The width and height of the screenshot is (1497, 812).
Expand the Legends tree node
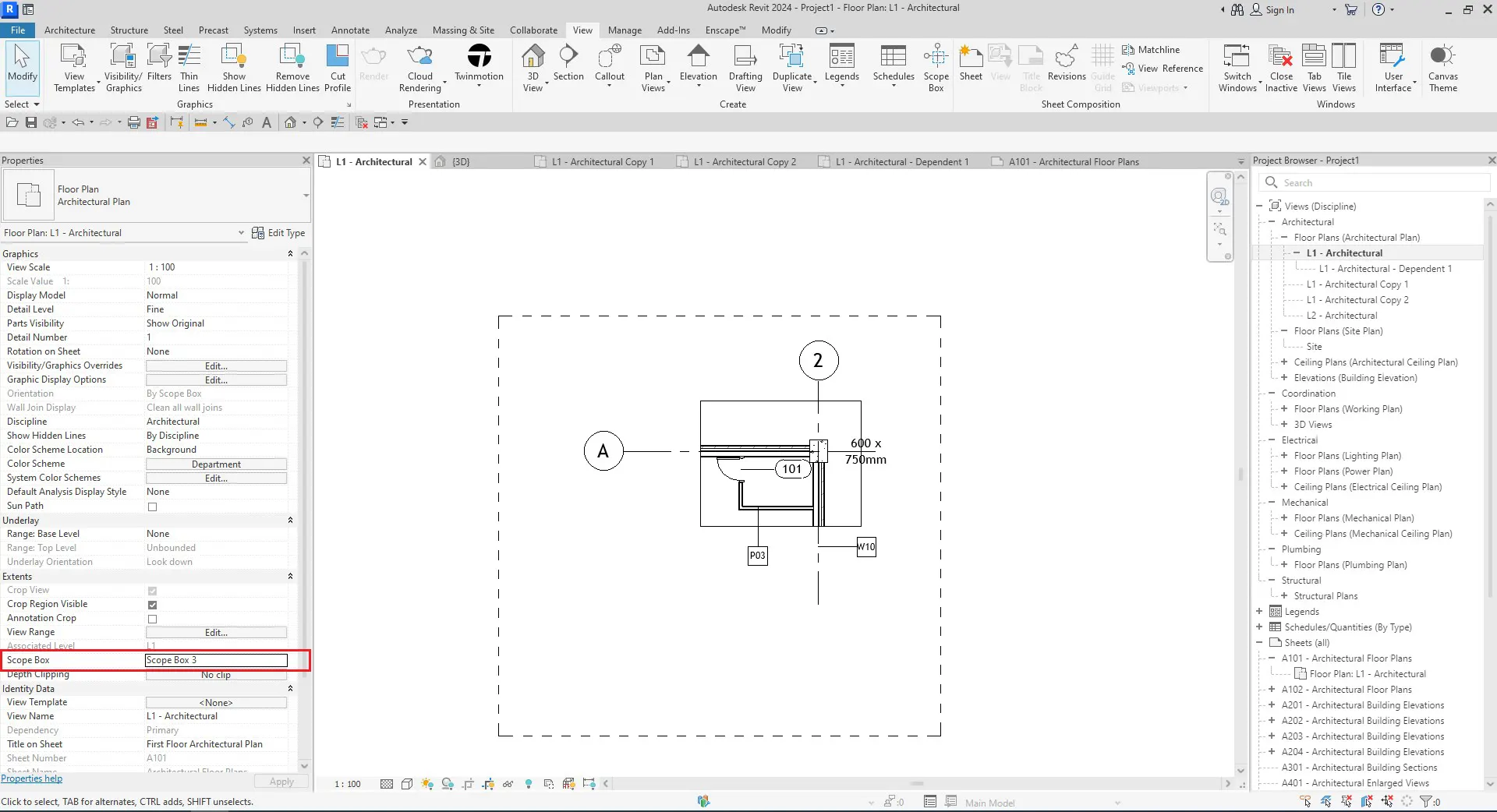[x=1259, y=612]
